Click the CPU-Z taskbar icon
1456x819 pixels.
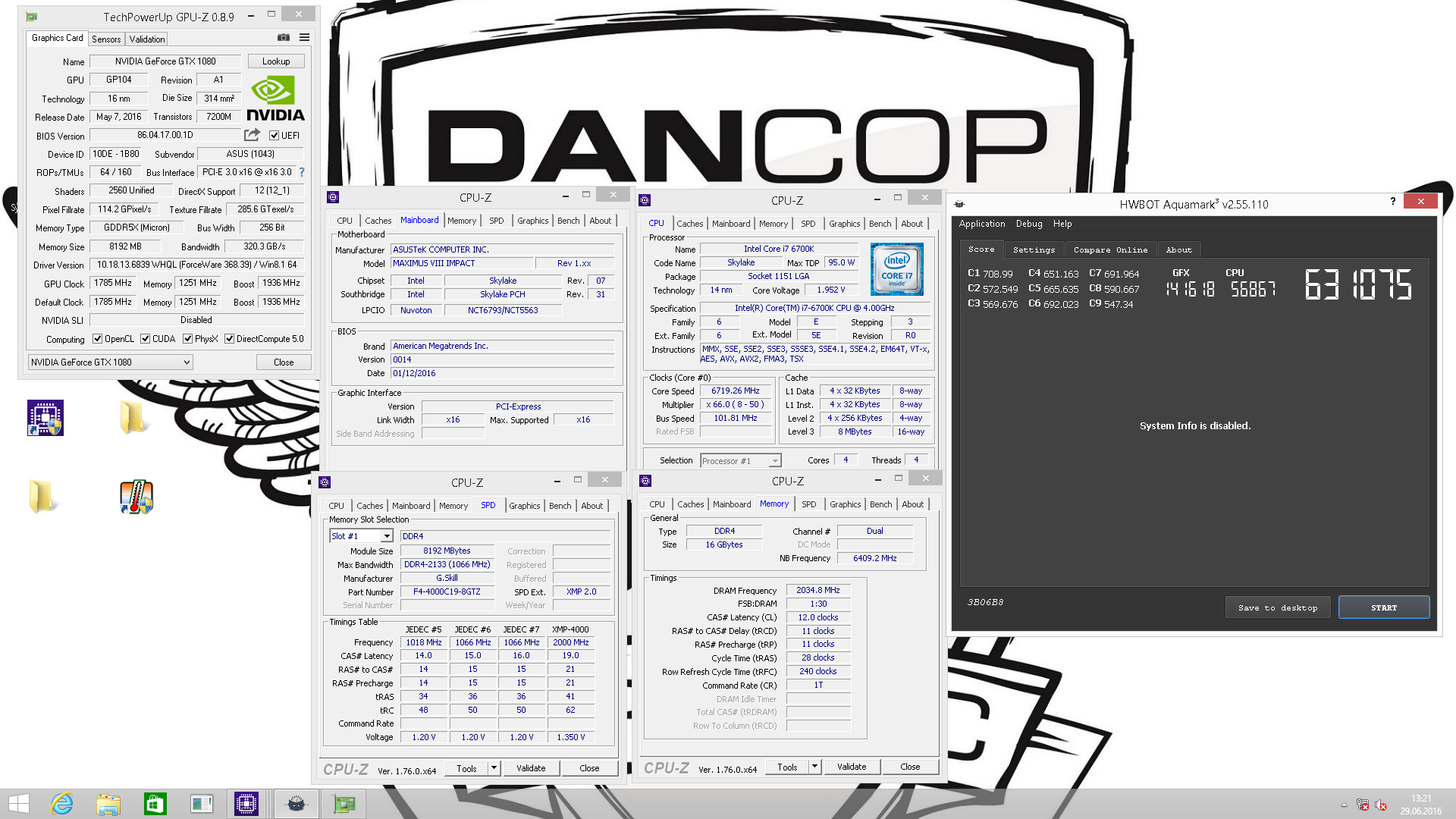coord(246,804)
